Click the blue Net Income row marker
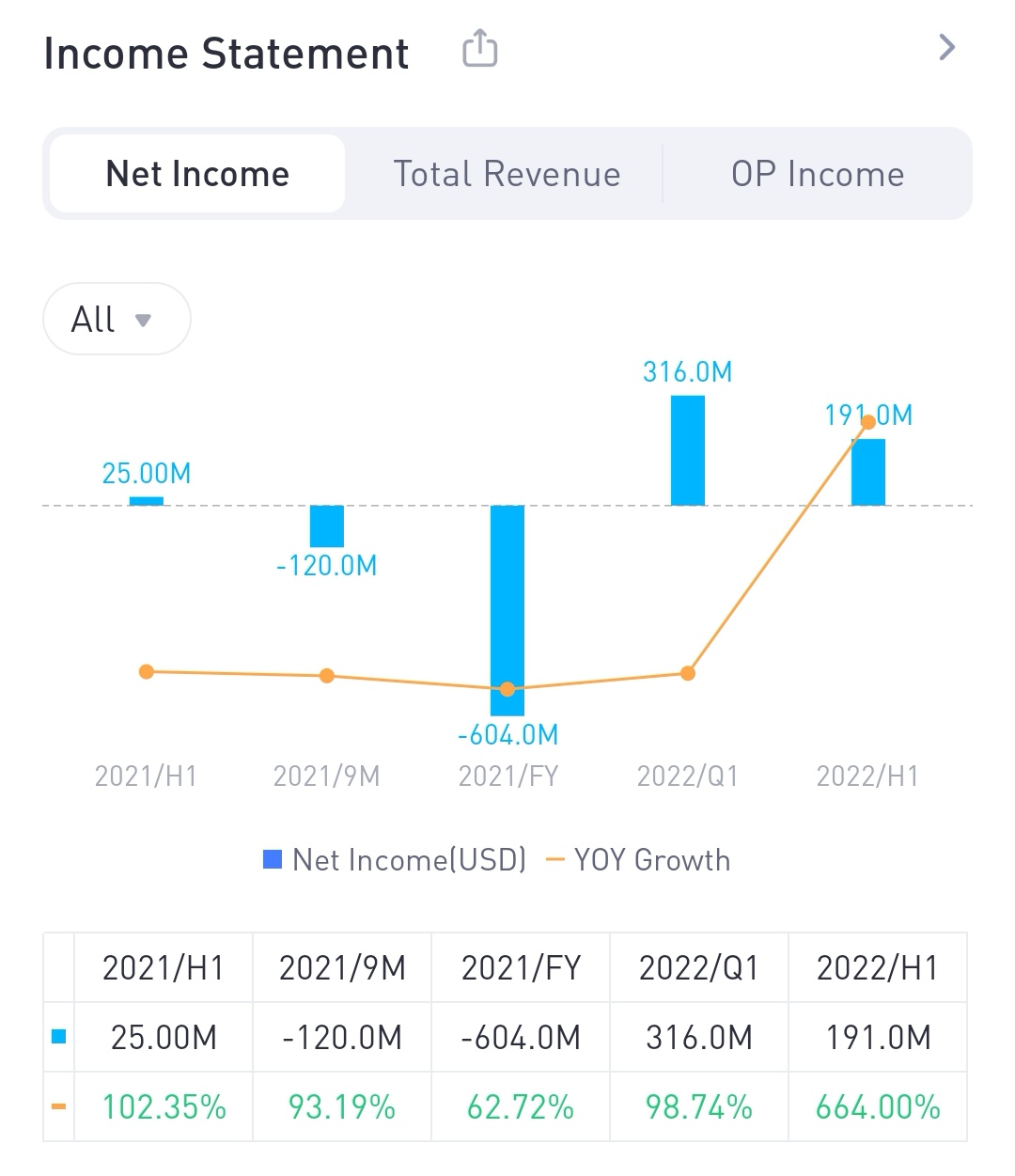1015x1176 pixels. point(58,1037)
